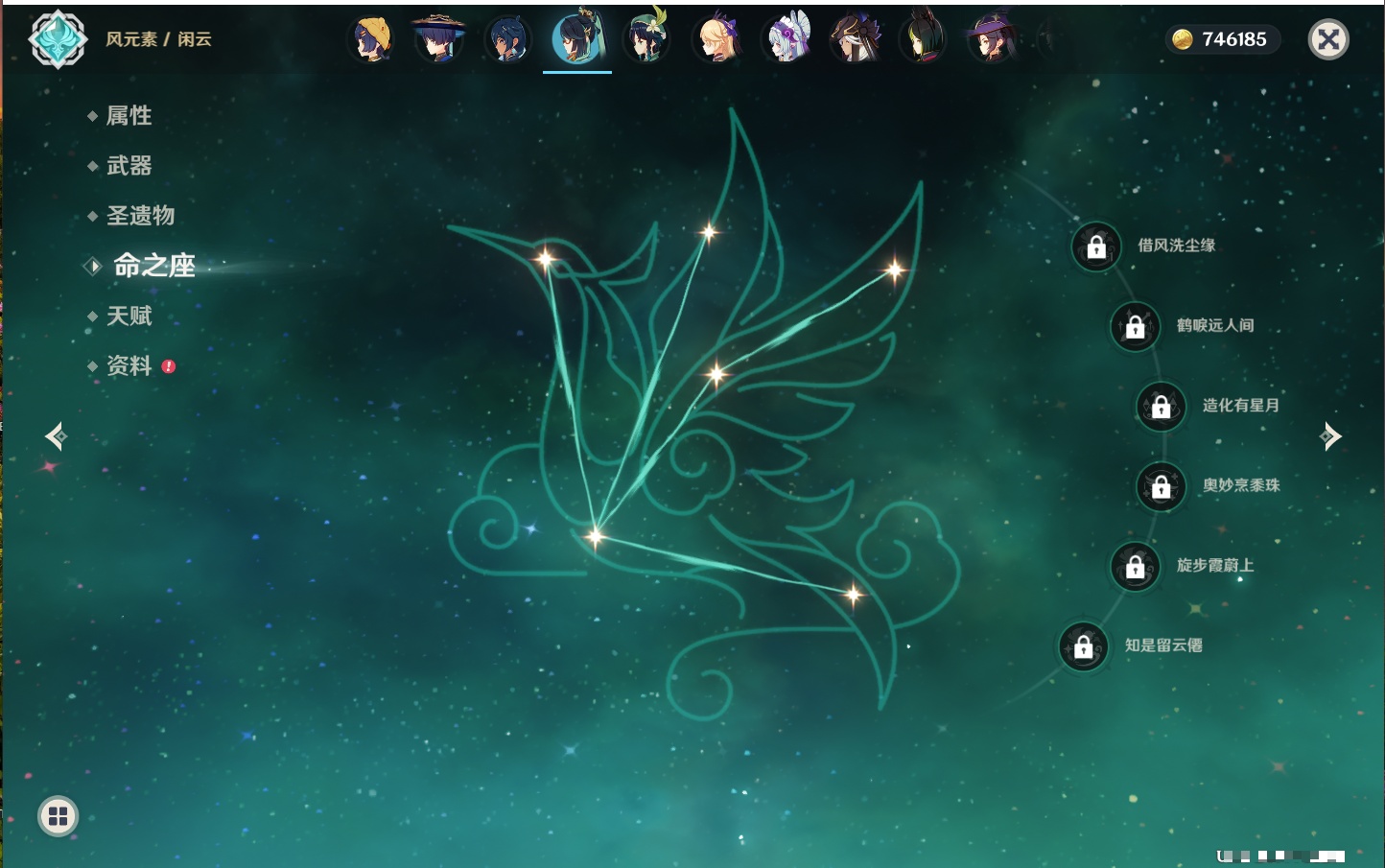
Task: Click the Mora amount 746185
Action: [x=1234, y=39]
